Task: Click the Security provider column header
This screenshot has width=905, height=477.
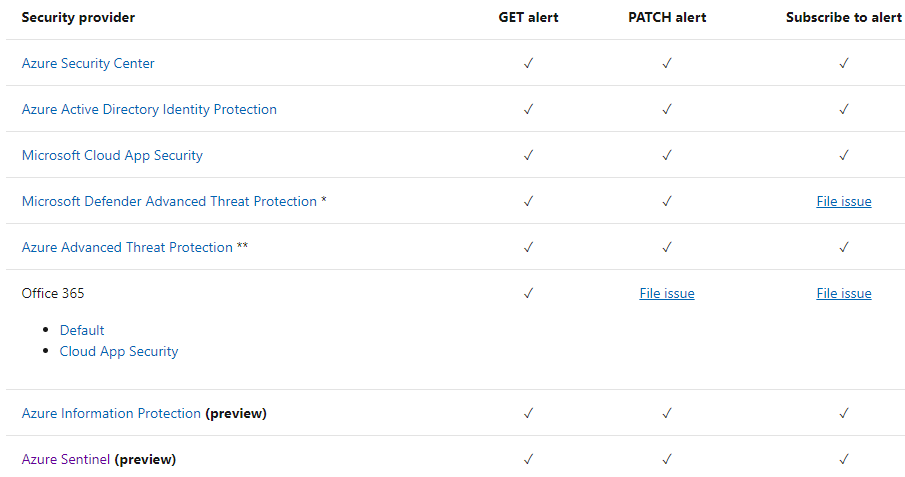Action: click(x=78, y=17)
